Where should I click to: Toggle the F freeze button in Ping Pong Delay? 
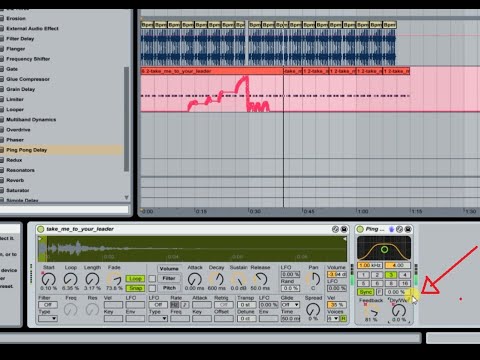point(379,292)
